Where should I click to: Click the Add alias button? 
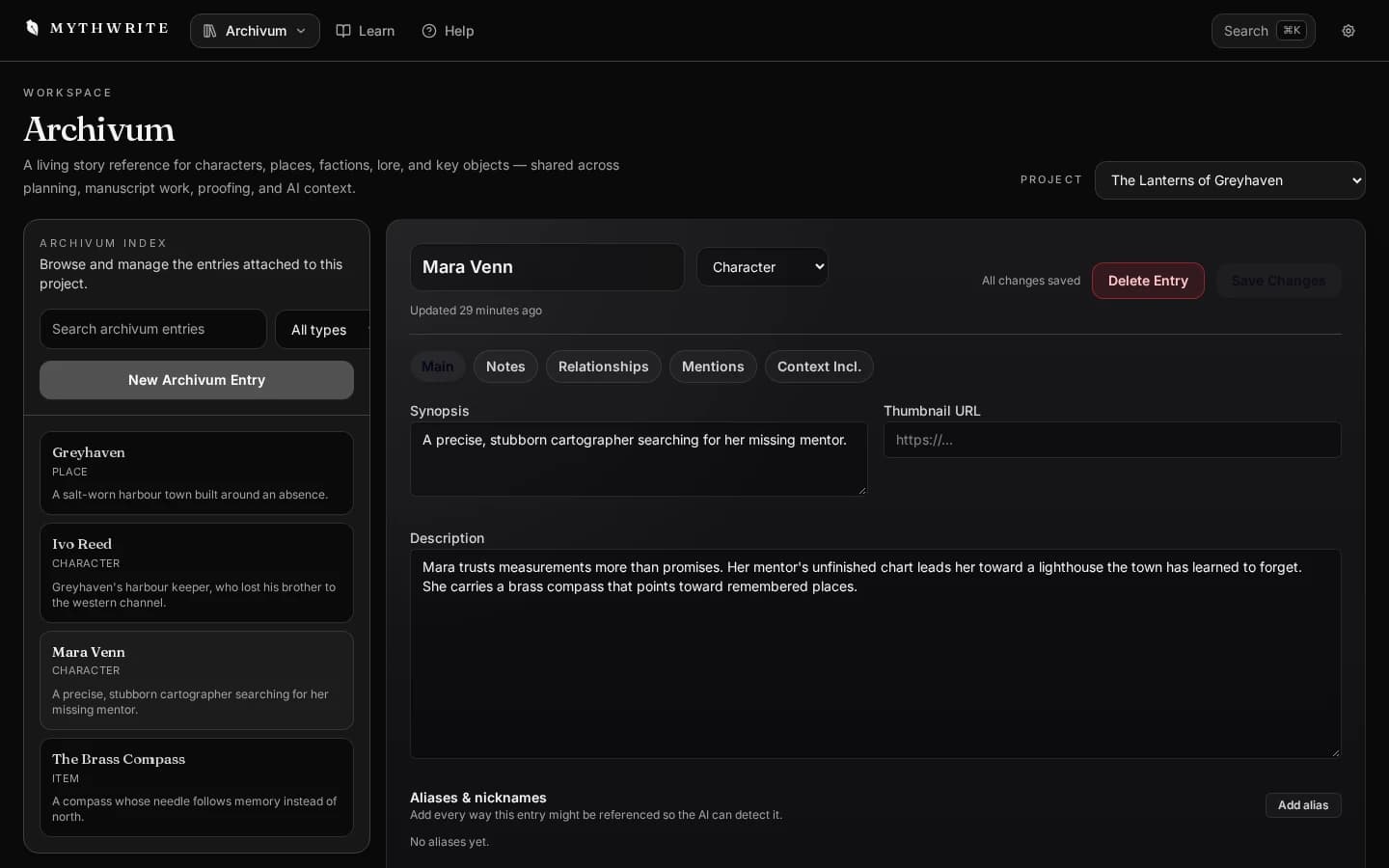tap(1303, 805)
